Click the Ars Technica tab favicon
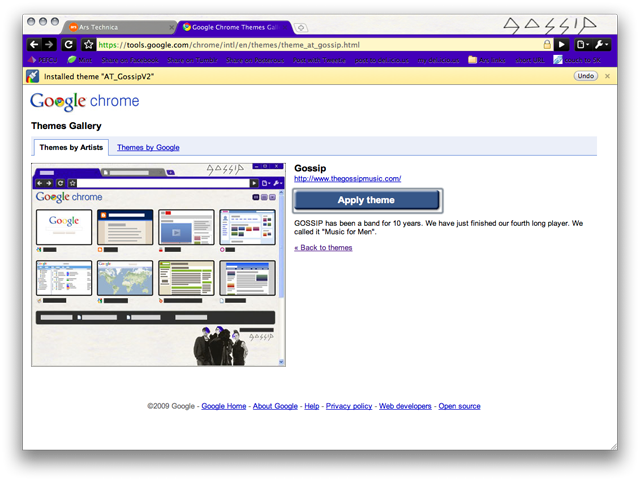Viewport: 640px width, 481px height. [73, 27]
